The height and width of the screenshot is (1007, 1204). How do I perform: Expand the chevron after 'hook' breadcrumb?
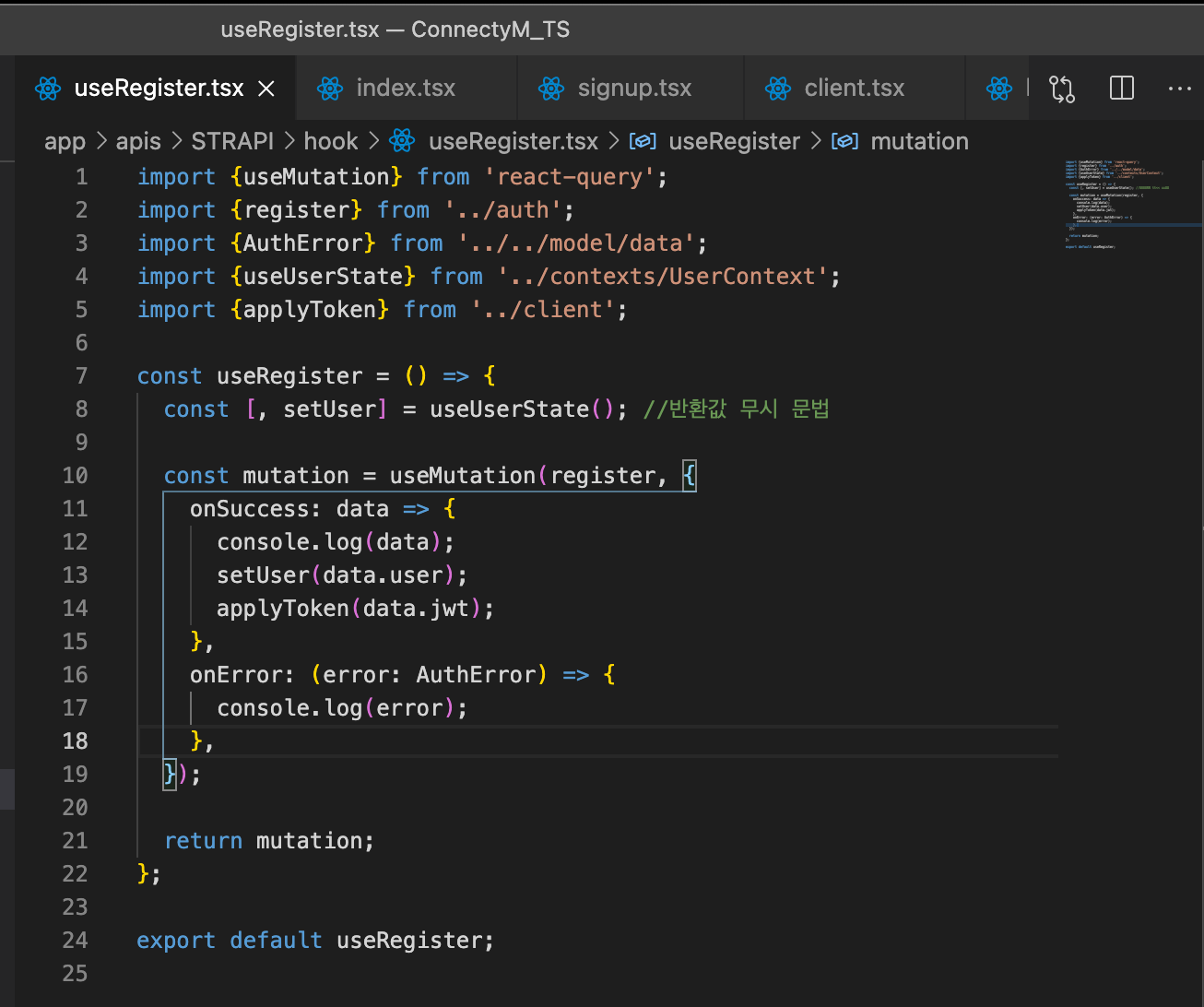(x=373, y=141)
